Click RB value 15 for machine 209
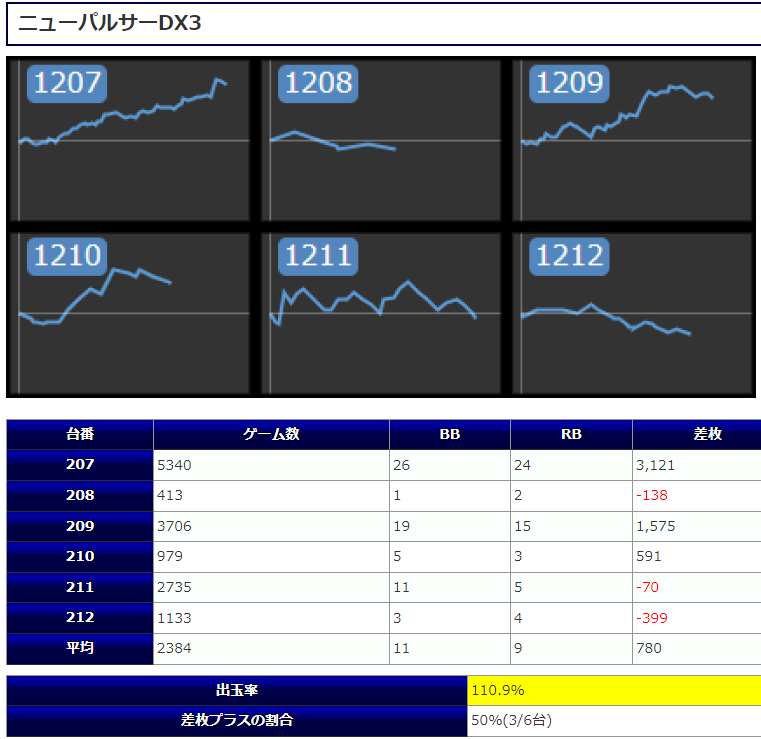 [571, 526]
